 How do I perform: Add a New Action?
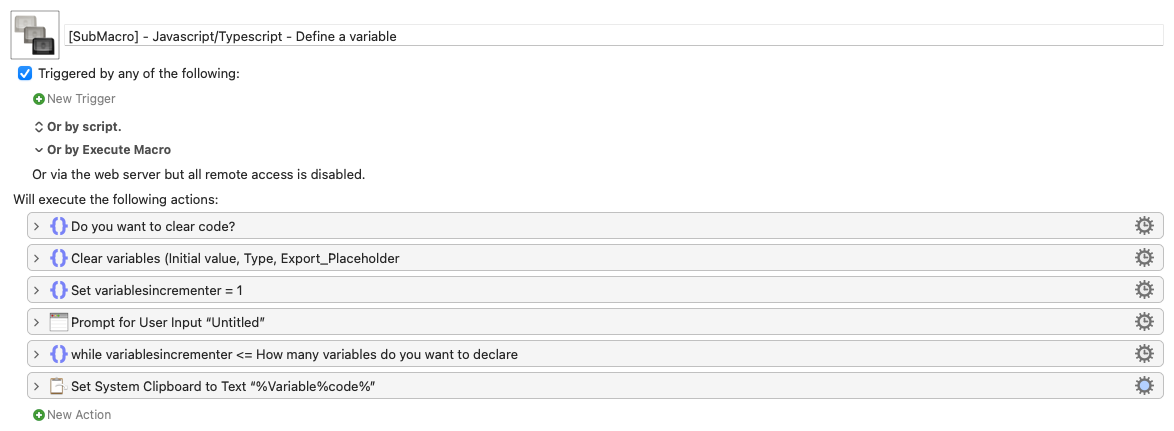(72, 415)
